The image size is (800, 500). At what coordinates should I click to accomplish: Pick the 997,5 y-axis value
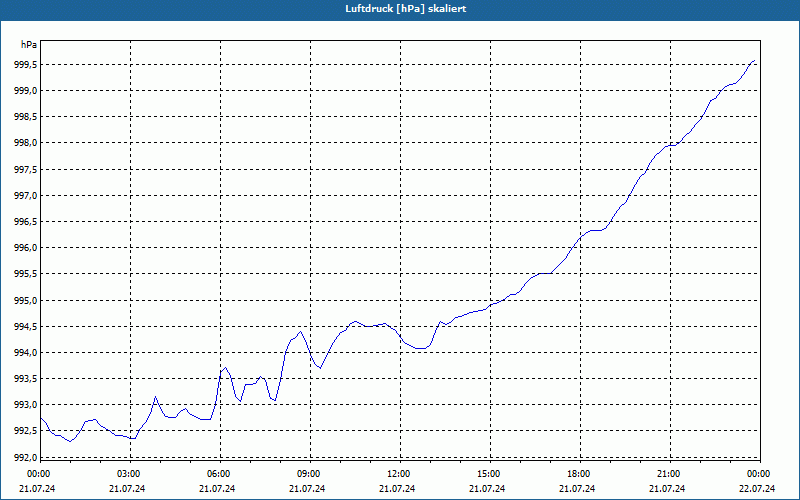point(26,169)
